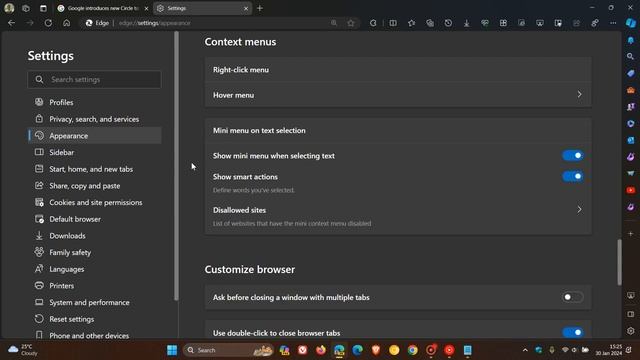
Task: Open the Shopping tag icon in sidebar
Action: point(631,73)
